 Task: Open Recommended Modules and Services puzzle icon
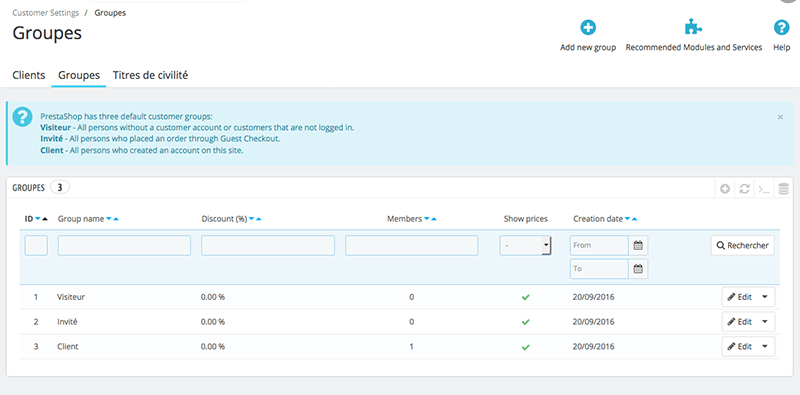[x=693, y=28]
